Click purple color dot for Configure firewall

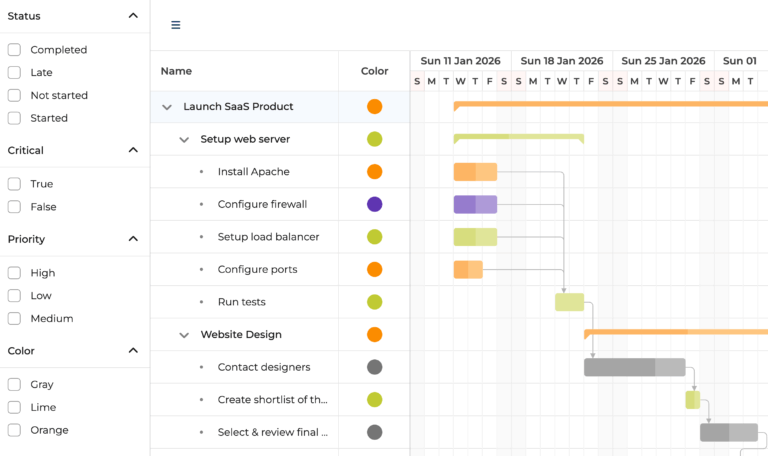tap(374, 204)
